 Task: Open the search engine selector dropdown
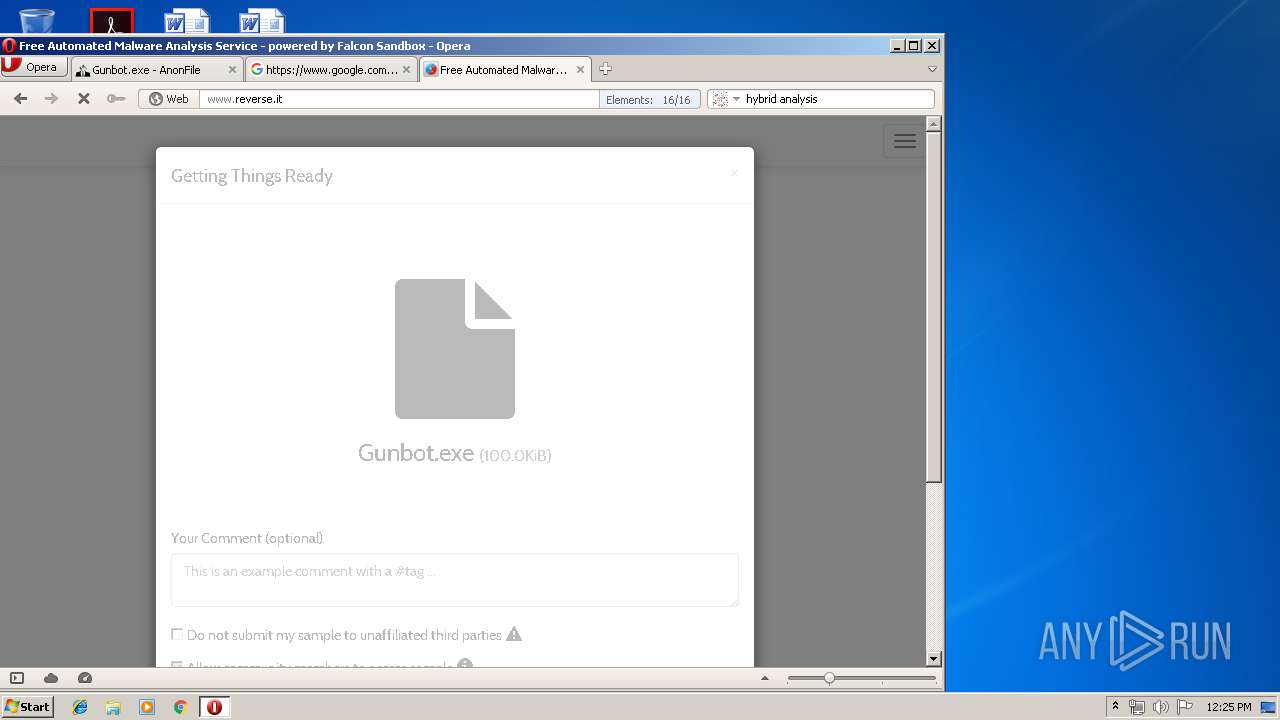point(727,99)
